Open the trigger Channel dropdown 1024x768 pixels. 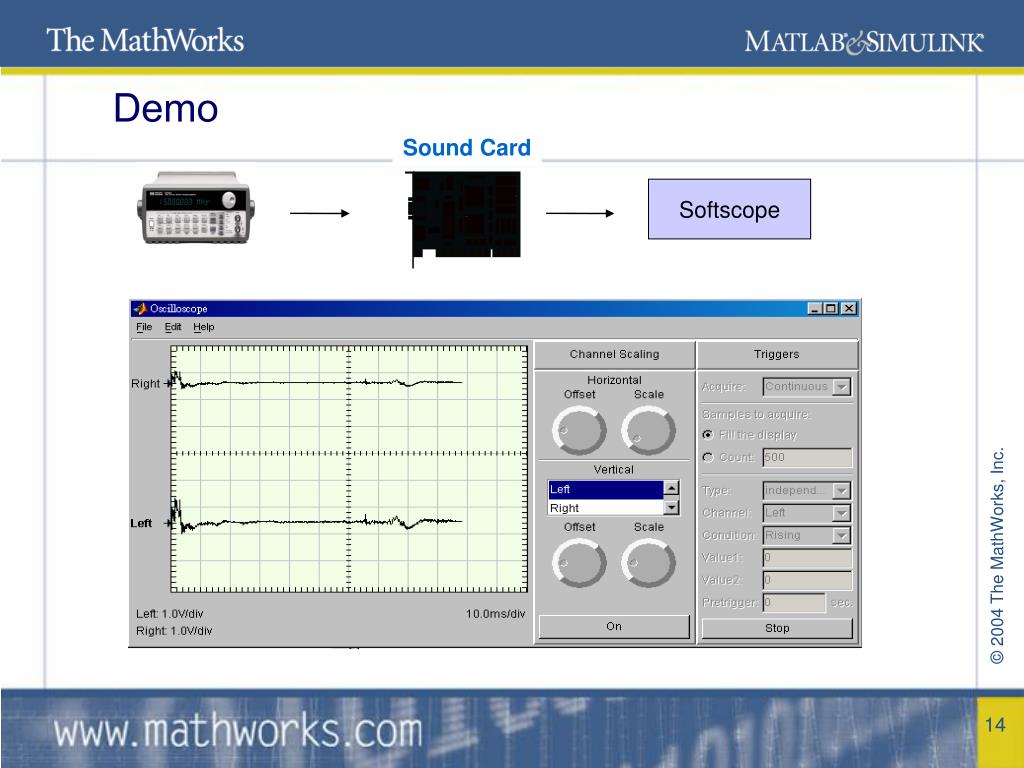807,513
